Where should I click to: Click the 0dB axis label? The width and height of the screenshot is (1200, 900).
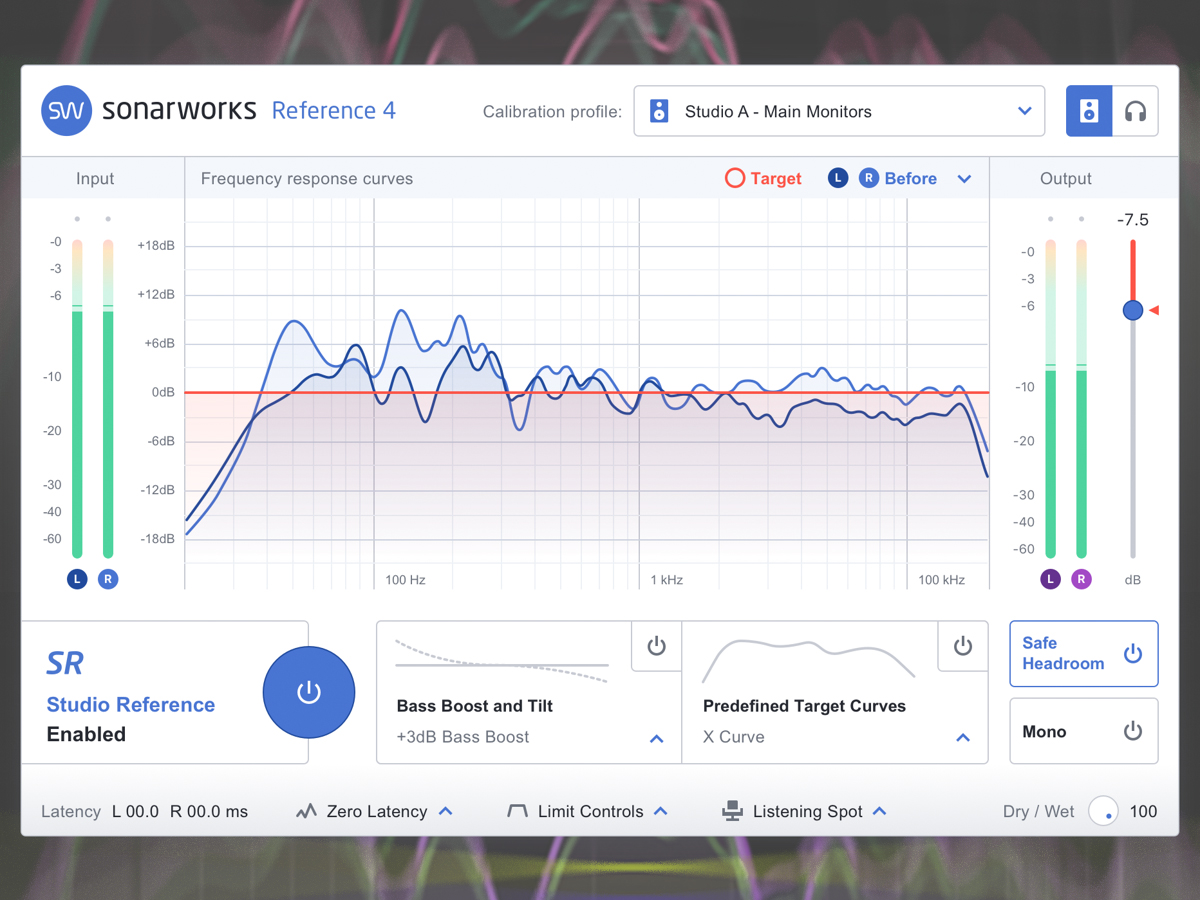coord(163,392)
